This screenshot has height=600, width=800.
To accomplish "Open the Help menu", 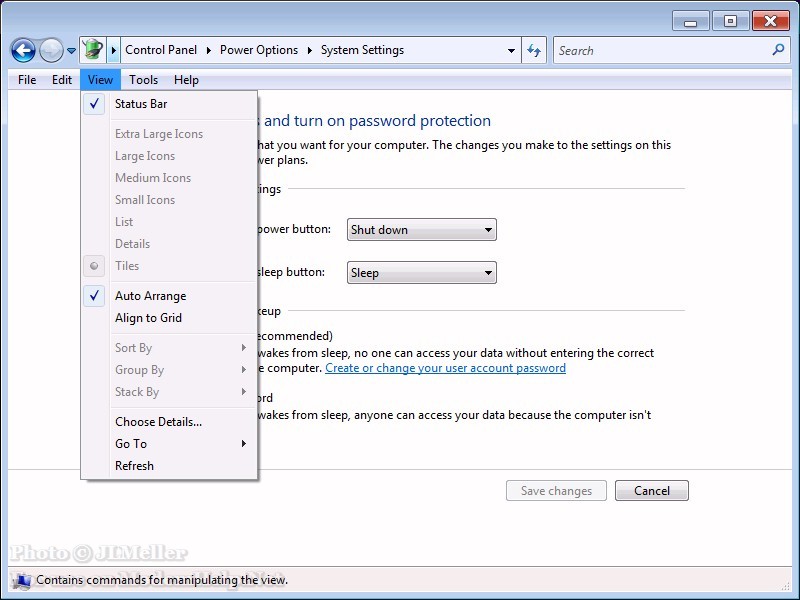I will click(x=186, y=80).
